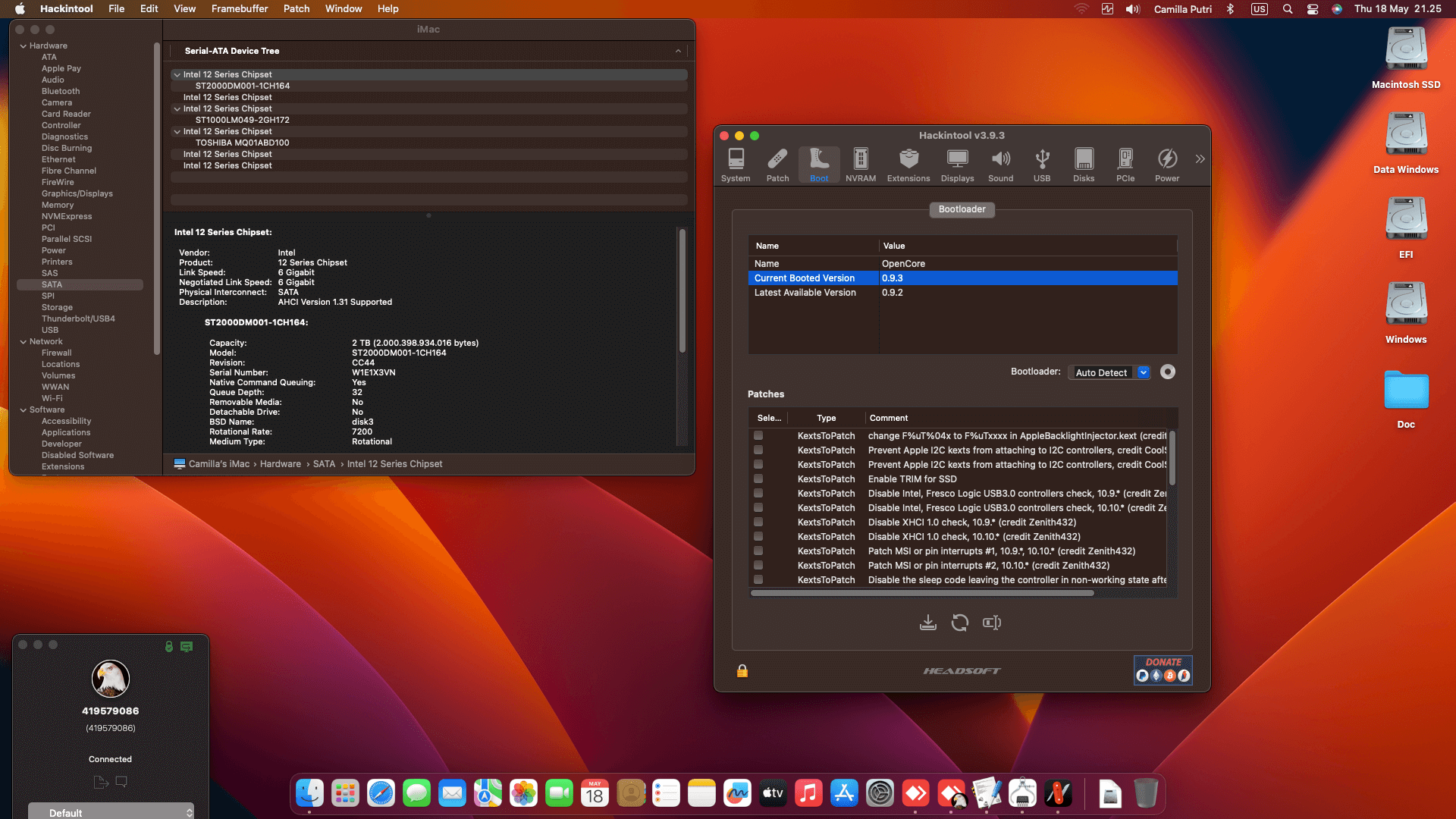Open the Extensions toolbar item

908,165
